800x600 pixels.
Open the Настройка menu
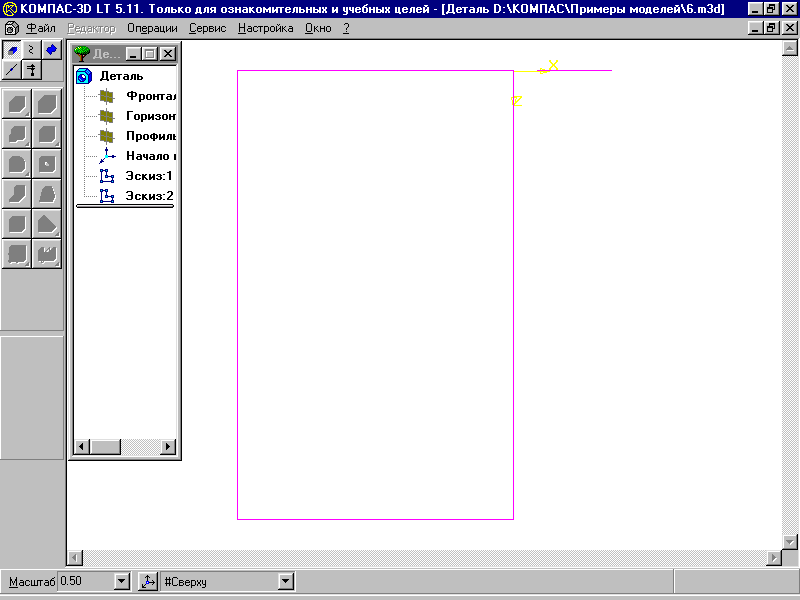point(265,28)
